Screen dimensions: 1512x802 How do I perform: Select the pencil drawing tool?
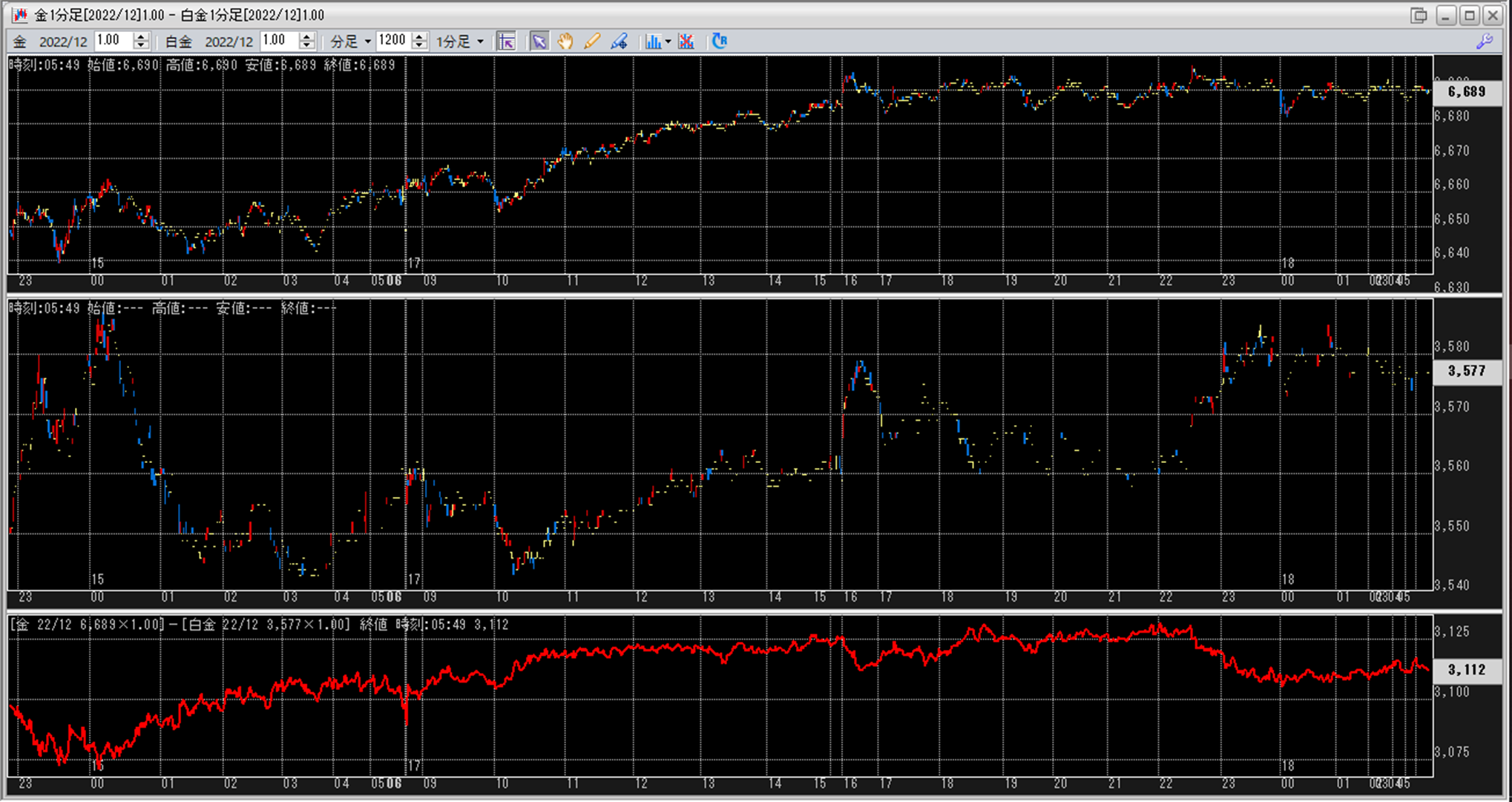(592, 42)
